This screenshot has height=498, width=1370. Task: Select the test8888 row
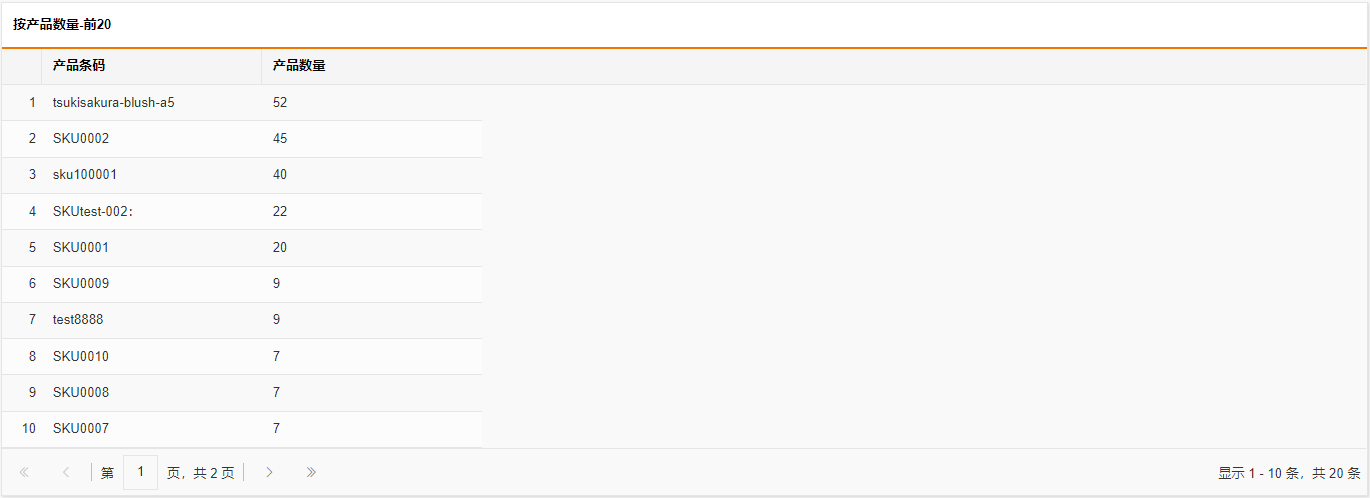pyautogui.click(x=242, y=320)
